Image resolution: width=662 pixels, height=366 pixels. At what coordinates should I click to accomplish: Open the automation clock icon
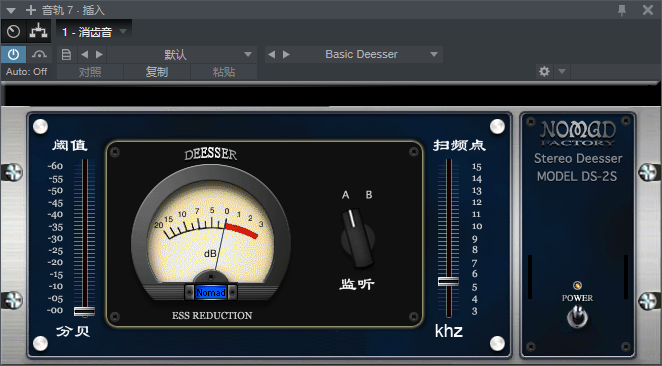pos(14,32)
